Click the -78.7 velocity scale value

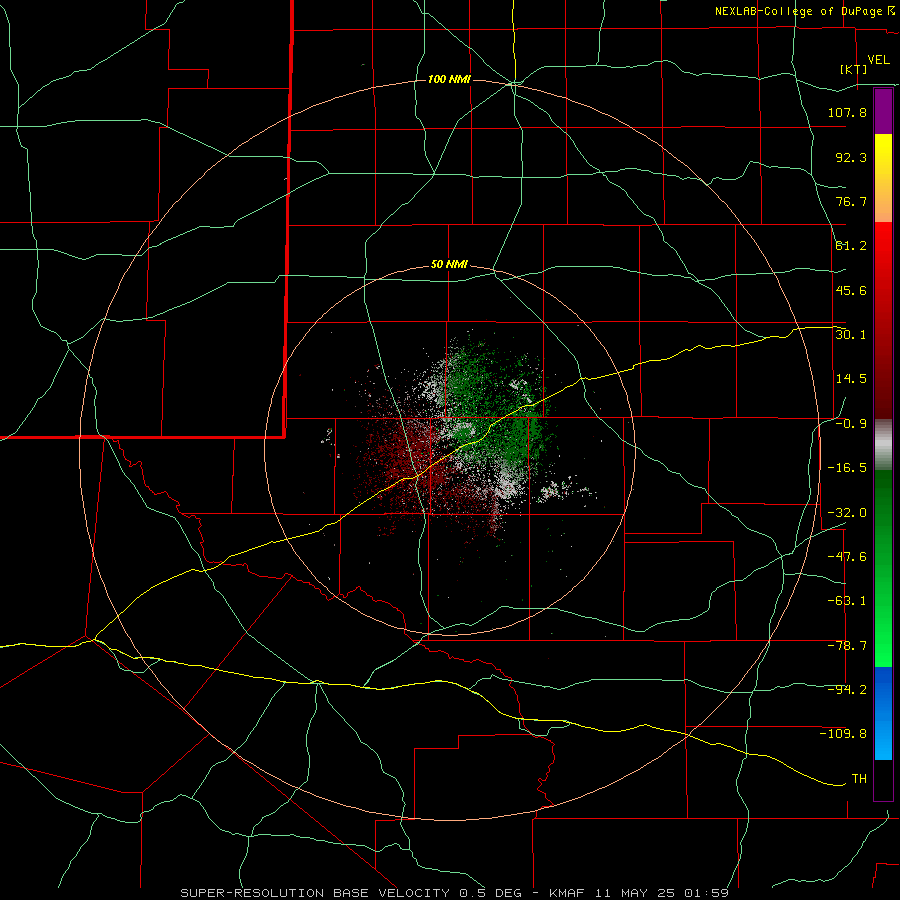[x=847, y=646]
